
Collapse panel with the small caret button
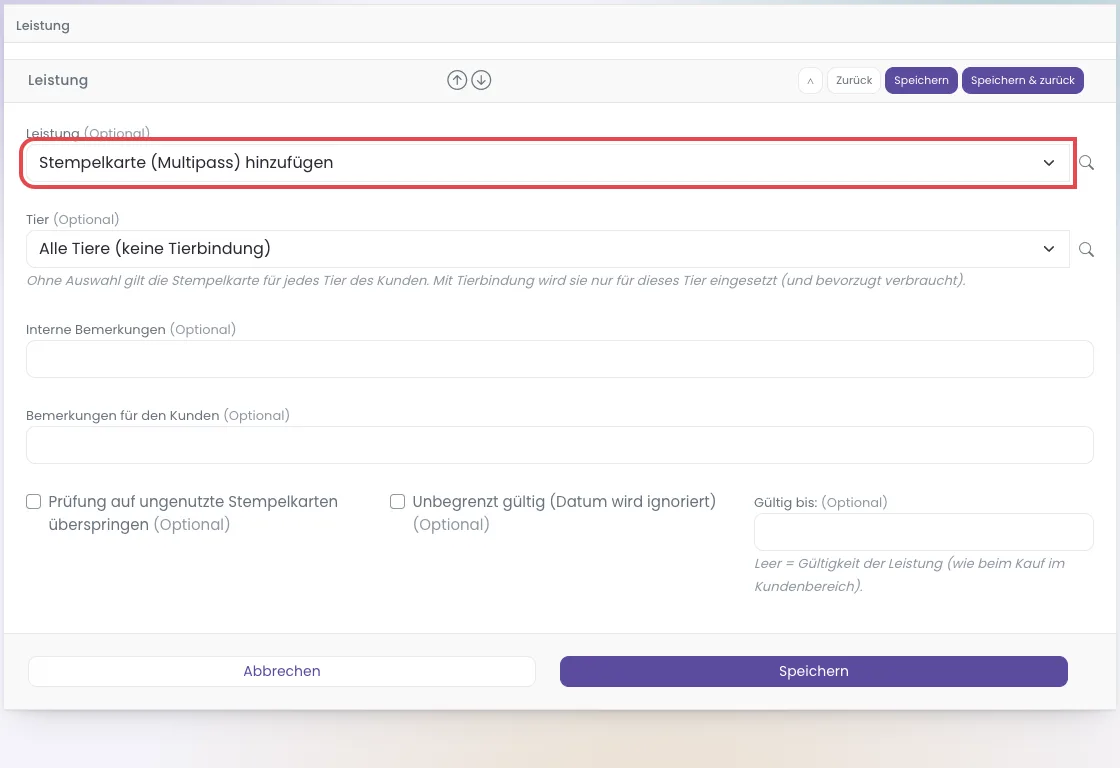tap(810, 81)
